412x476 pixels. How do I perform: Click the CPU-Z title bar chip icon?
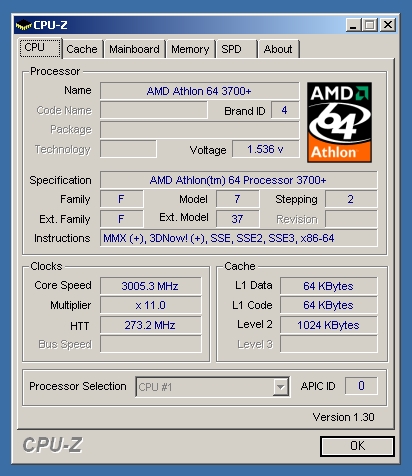pos(23,25)
